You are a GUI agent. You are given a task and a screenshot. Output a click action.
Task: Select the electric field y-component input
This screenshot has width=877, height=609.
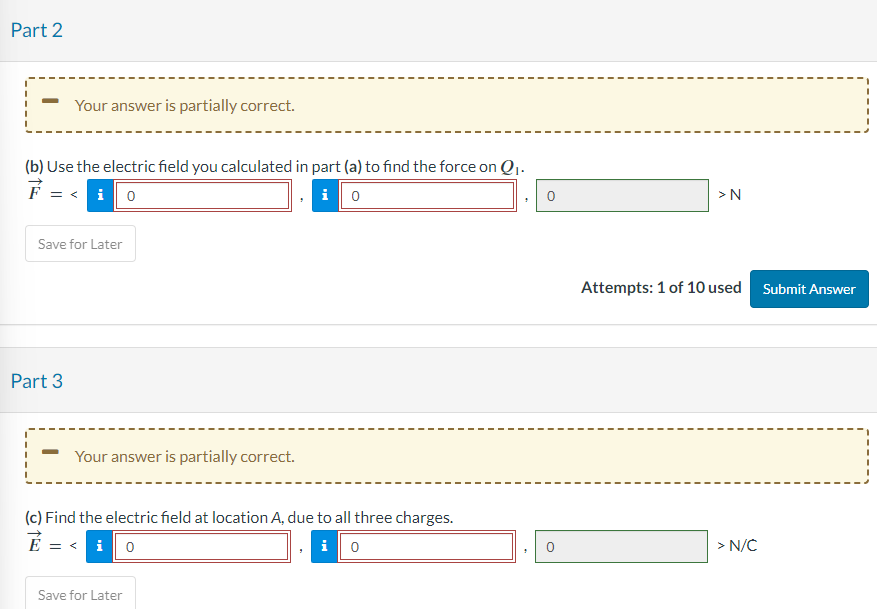[x=425, y=546]
